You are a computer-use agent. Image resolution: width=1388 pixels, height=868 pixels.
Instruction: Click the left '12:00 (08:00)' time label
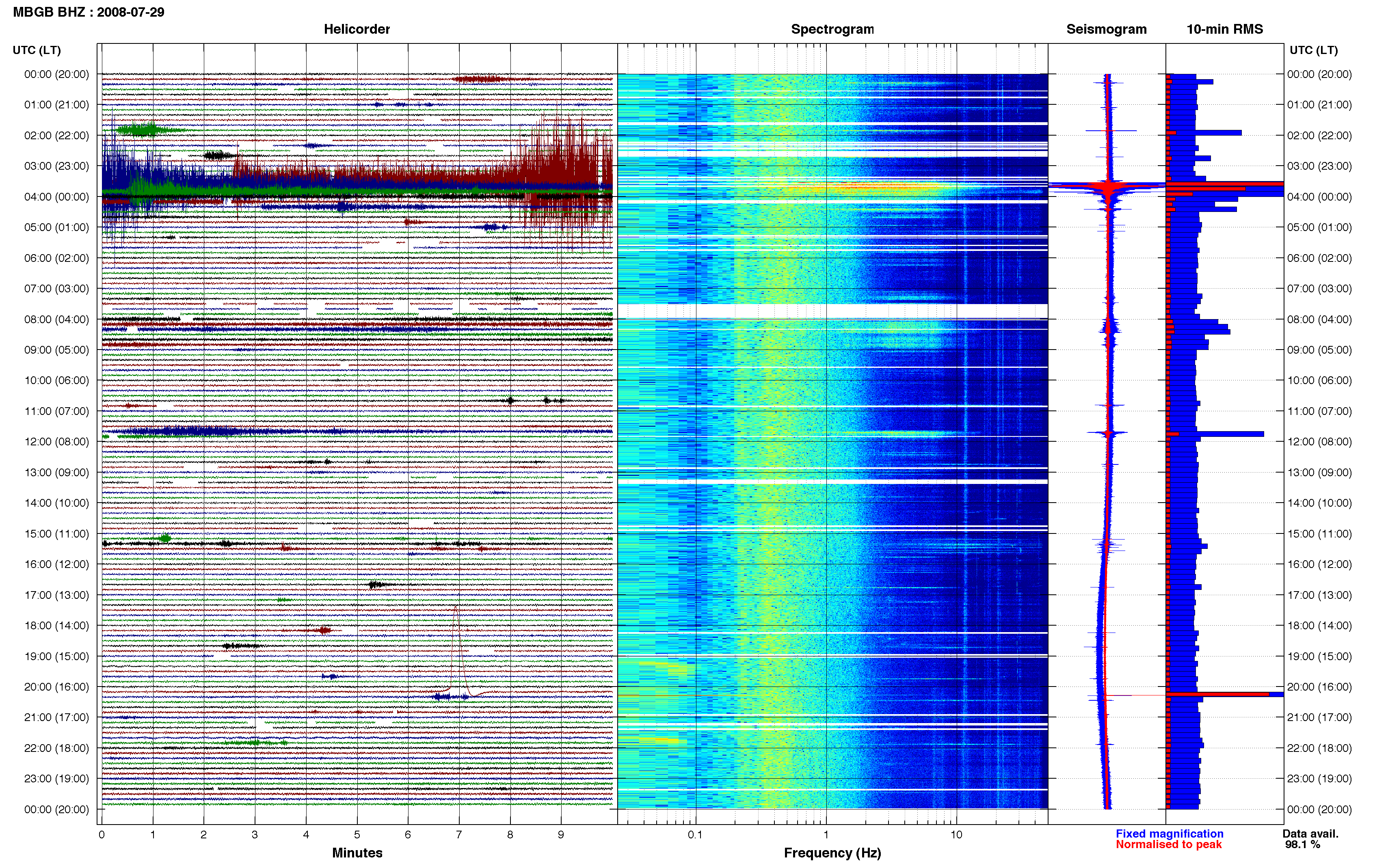pos(56,442)
